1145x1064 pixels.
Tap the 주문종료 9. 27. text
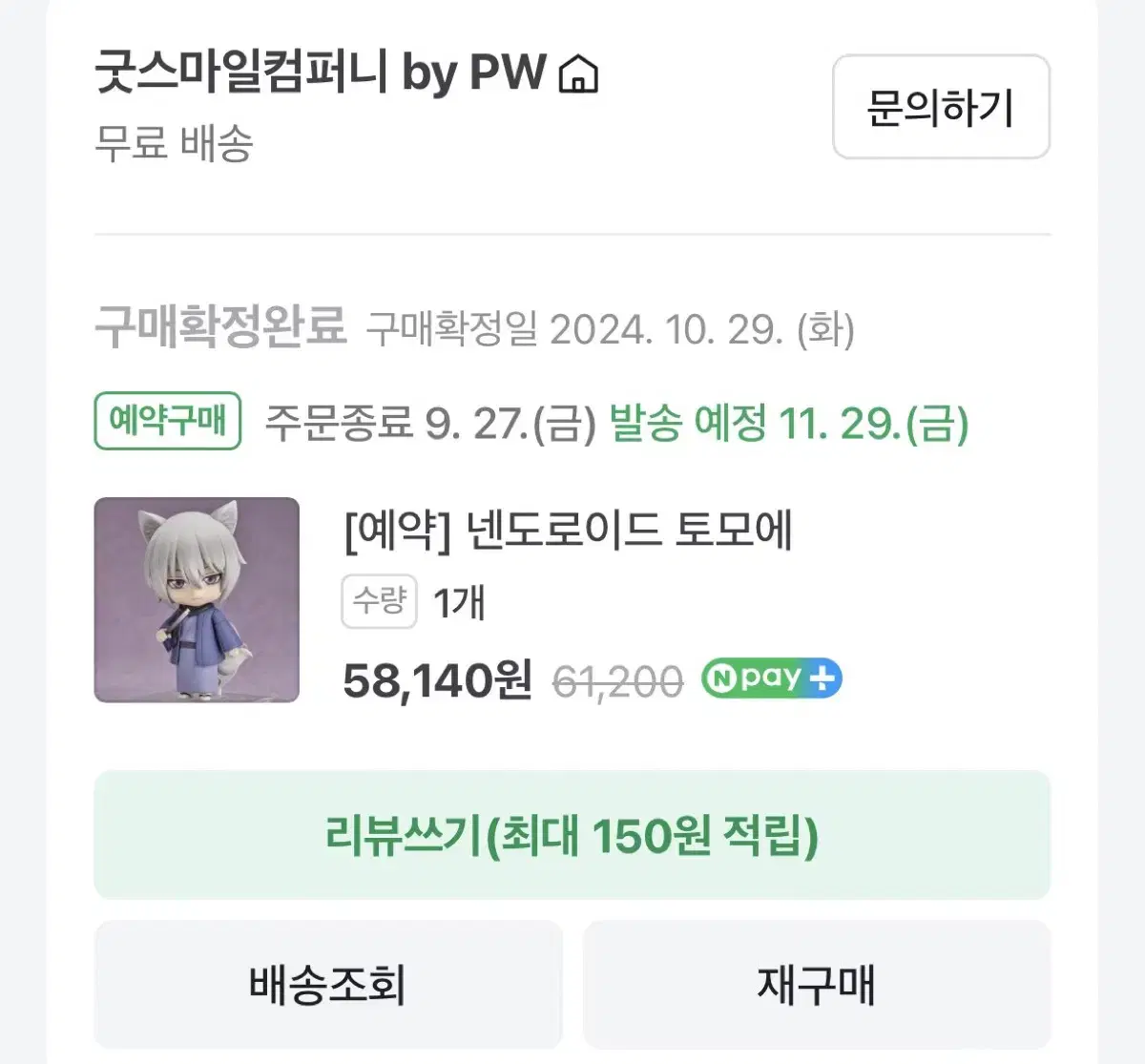(429, 423)
